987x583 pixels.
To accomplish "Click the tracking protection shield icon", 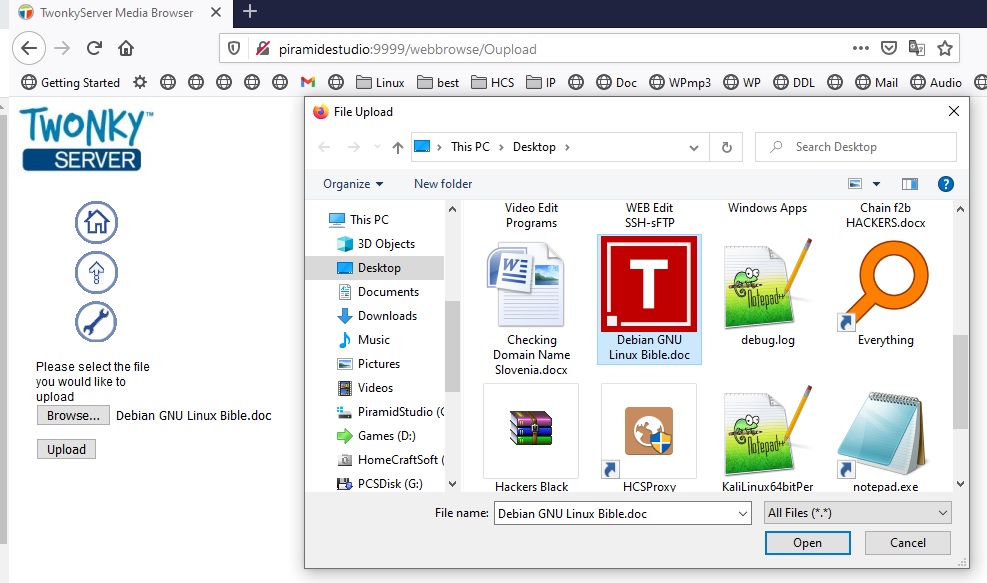I will coord(234,48).
